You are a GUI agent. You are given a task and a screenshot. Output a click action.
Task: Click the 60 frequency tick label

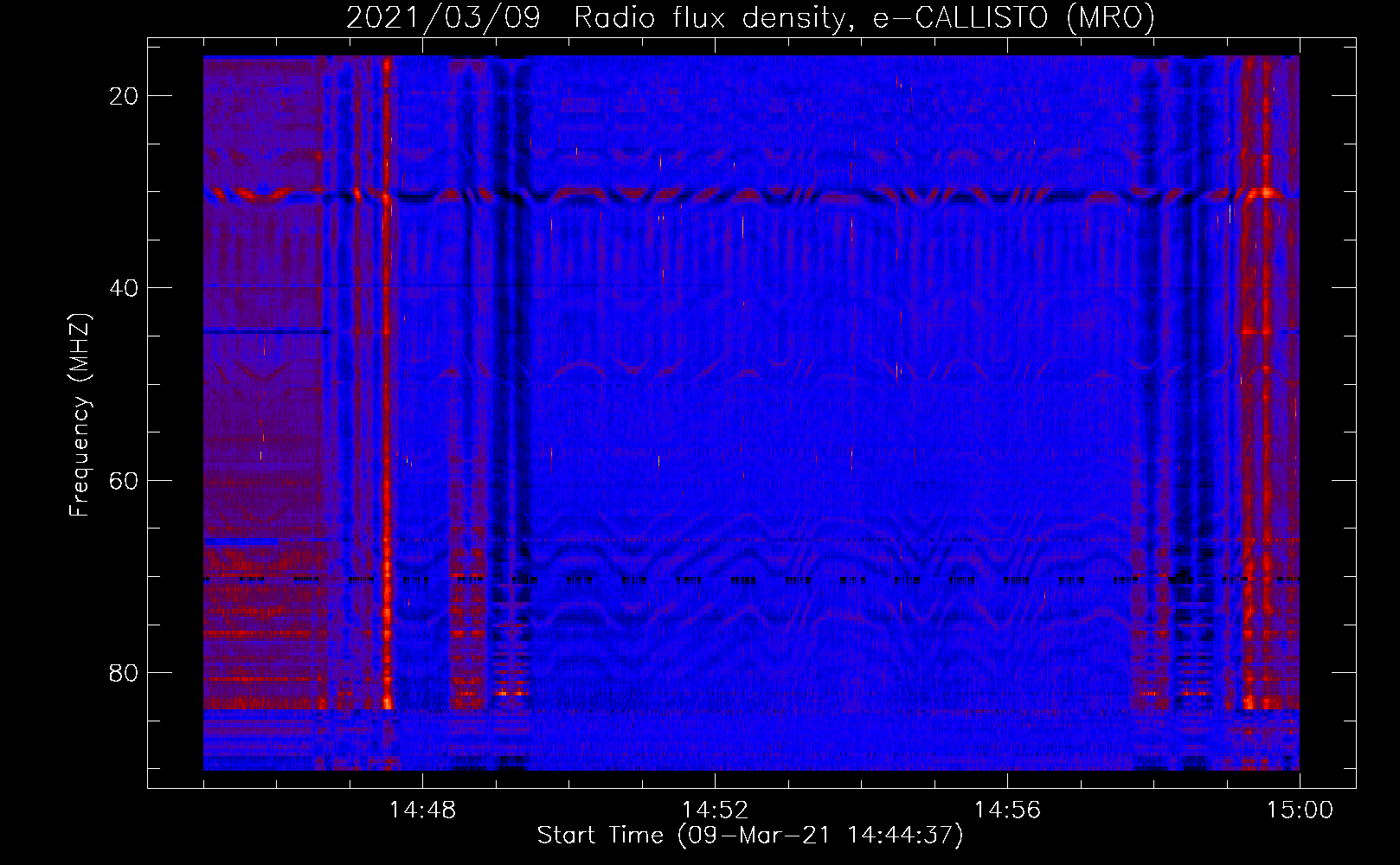(x=124, y=480)
